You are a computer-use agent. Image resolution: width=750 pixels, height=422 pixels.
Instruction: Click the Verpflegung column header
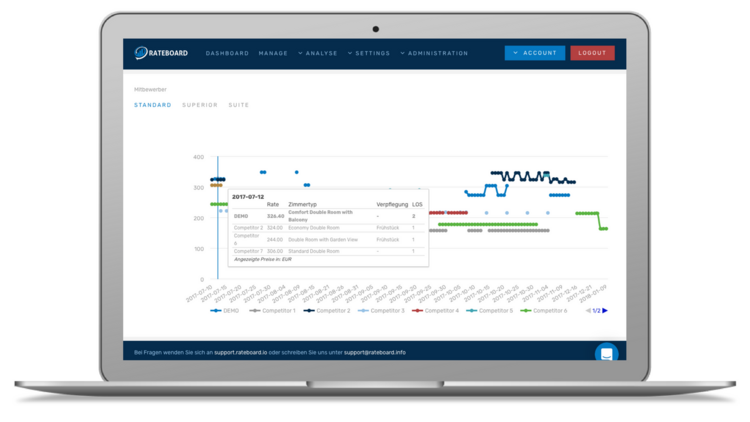pos(392,204)
